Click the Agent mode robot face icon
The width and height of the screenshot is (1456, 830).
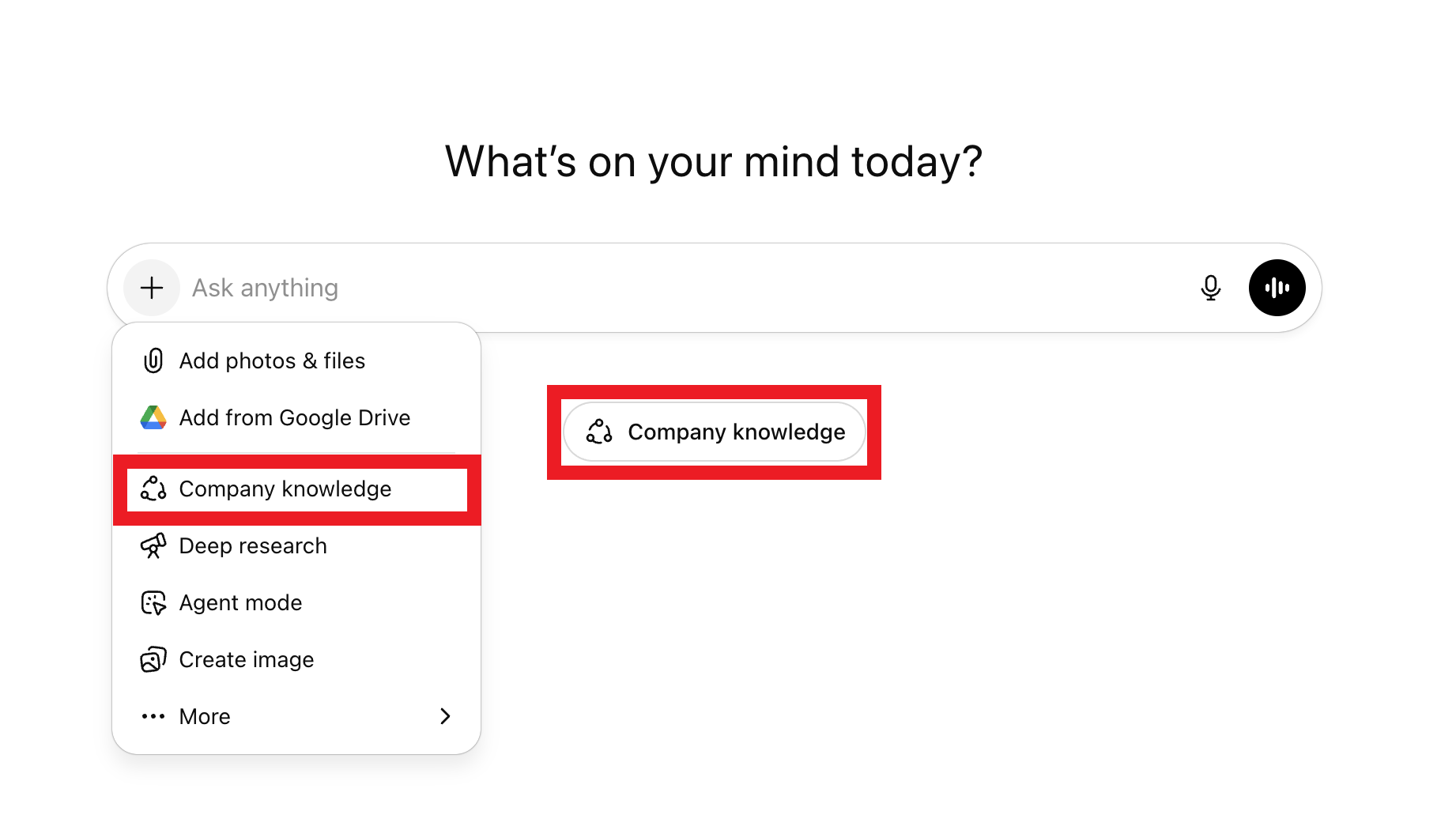[153, 602]
